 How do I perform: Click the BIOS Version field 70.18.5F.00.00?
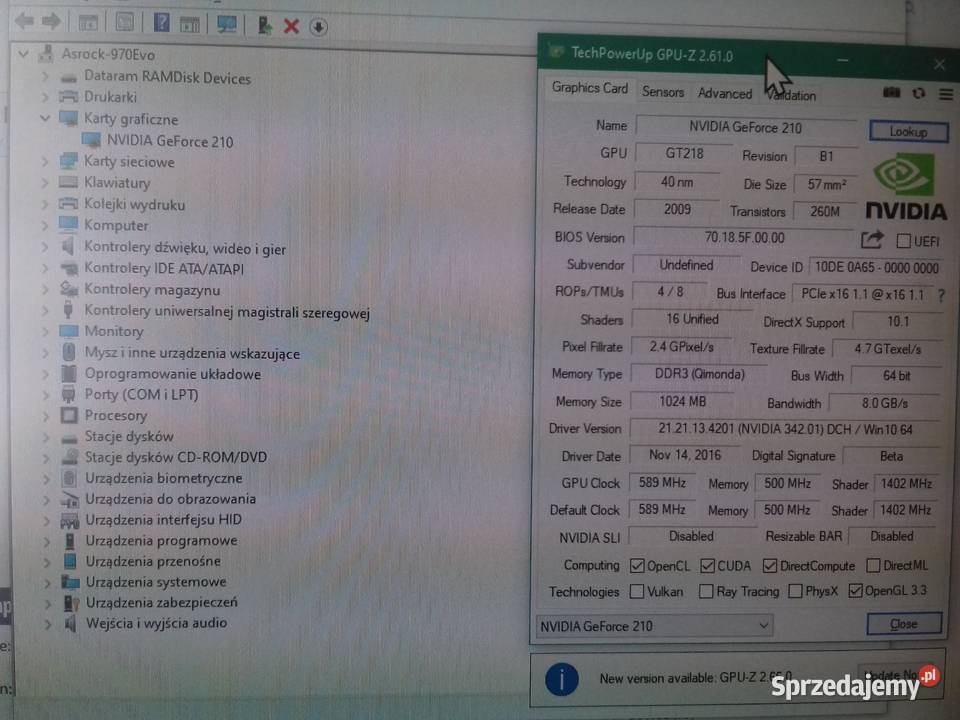tap(744, 238)
